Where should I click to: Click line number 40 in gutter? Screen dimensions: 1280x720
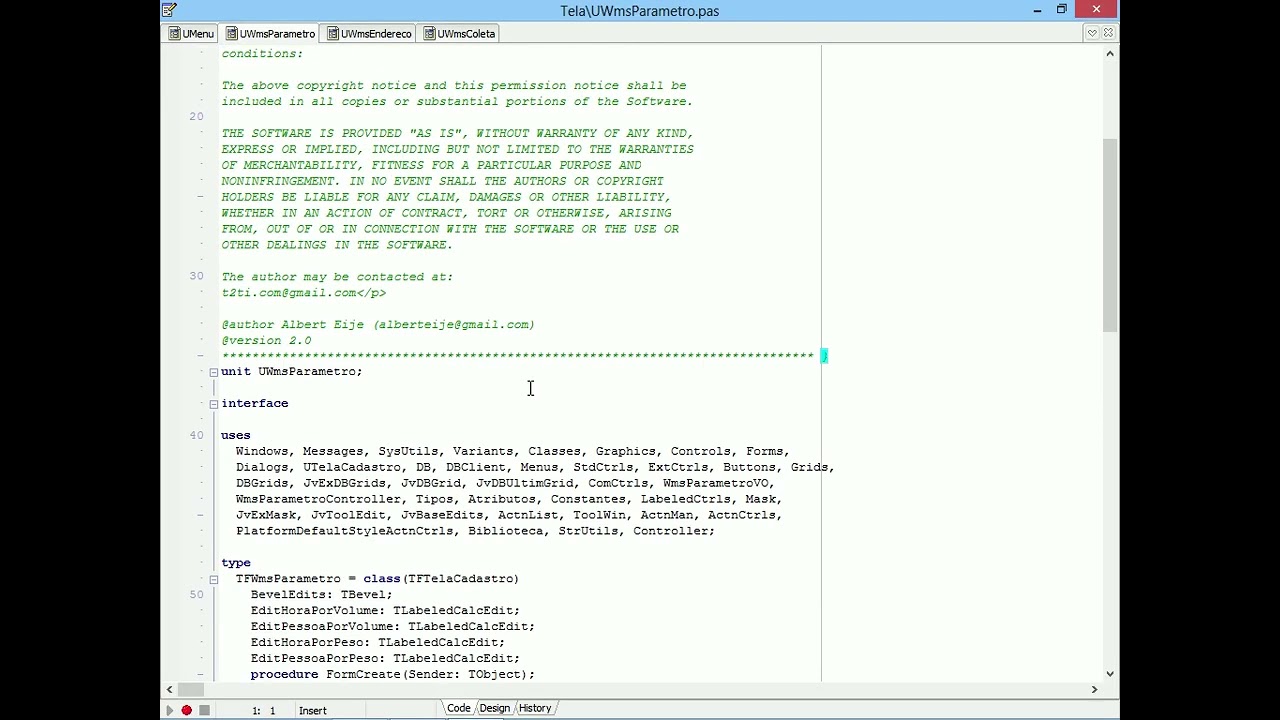196,436
